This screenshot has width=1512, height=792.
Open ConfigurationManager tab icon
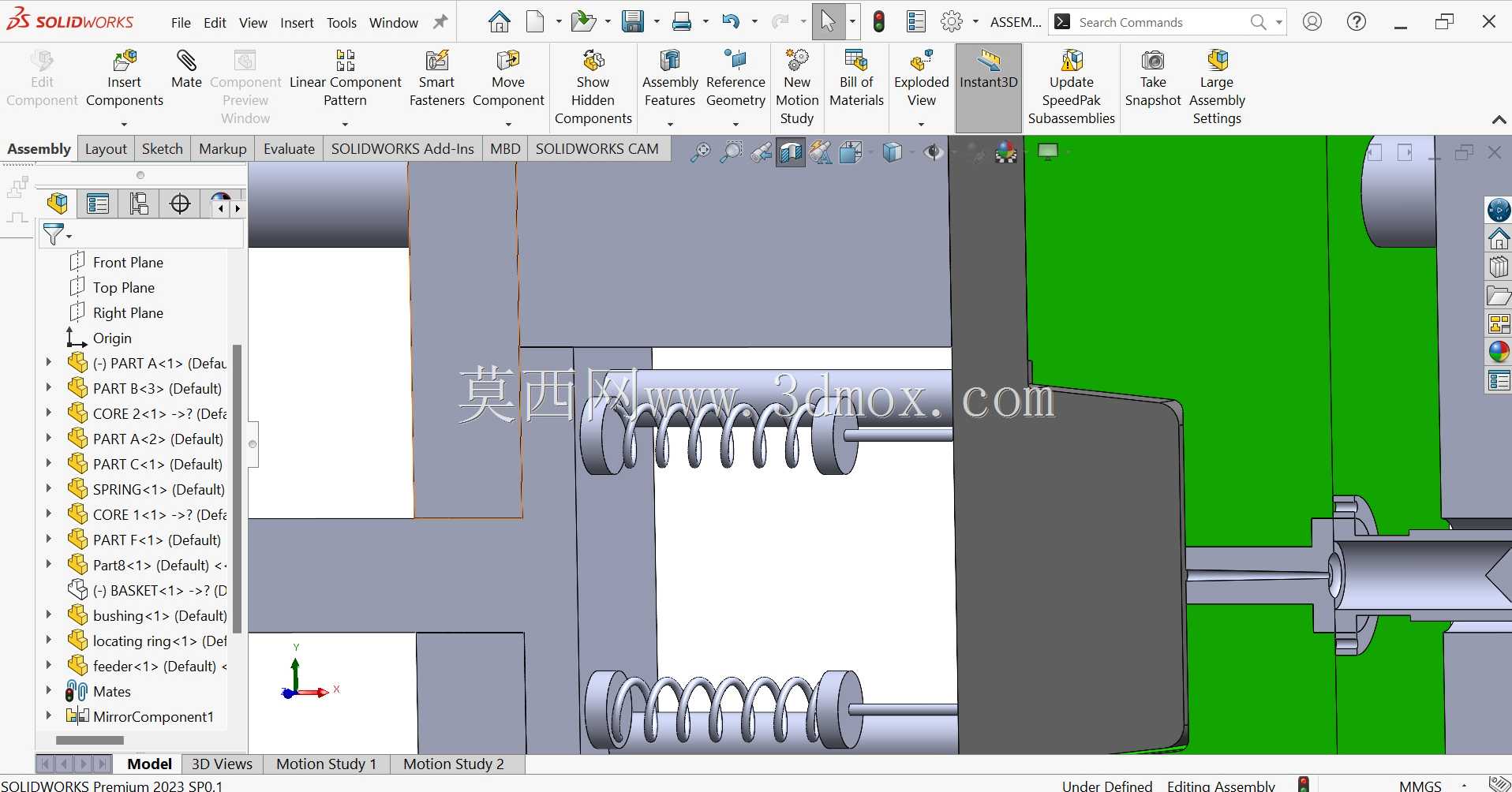[139, 204]
